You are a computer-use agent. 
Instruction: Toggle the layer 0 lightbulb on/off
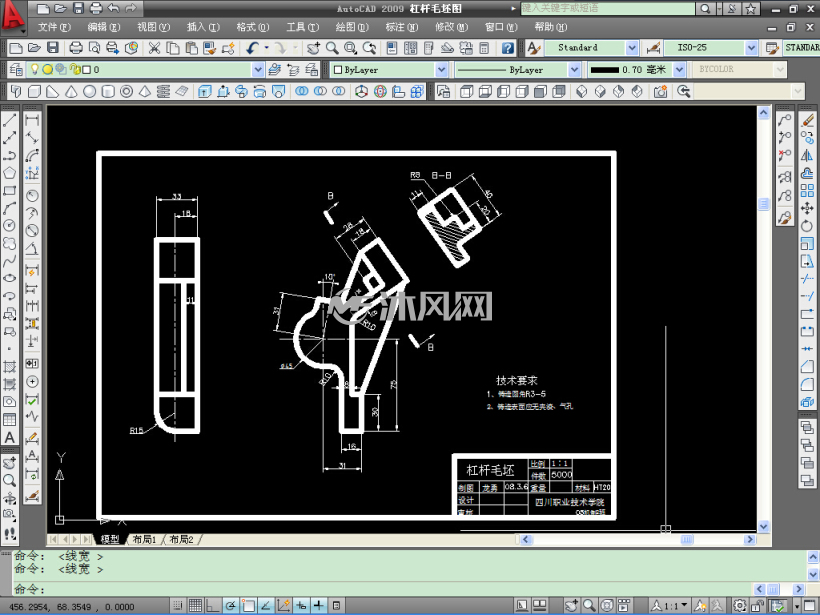click(35, 69)
